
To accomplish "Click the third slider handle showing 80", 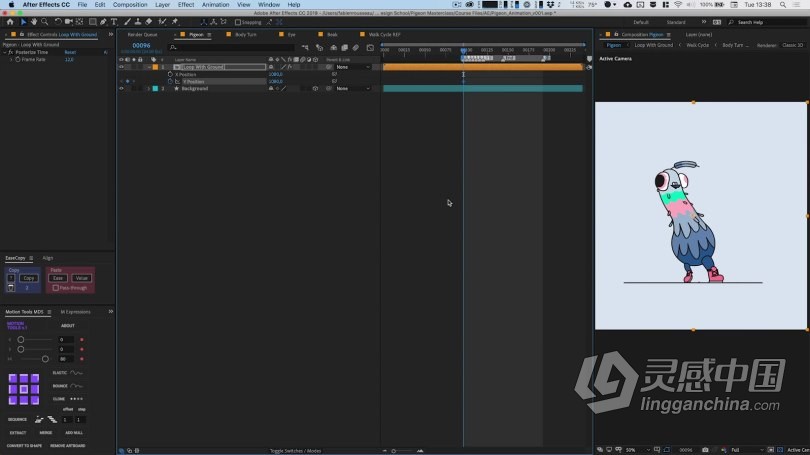I will click(x=45, y=358).
